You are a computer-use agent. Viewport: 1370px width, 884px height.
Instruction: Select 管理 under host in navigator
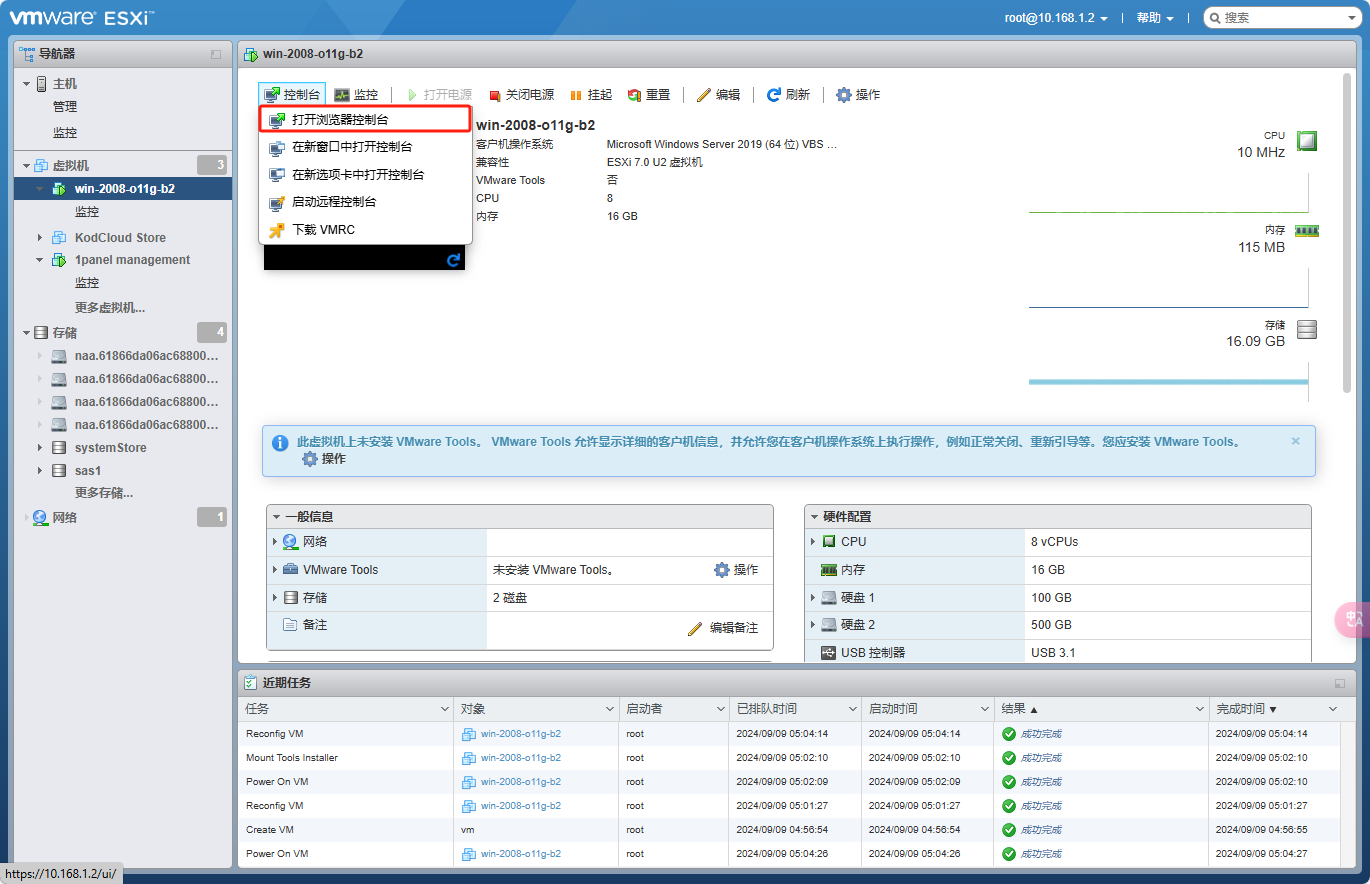click(65, 107)
